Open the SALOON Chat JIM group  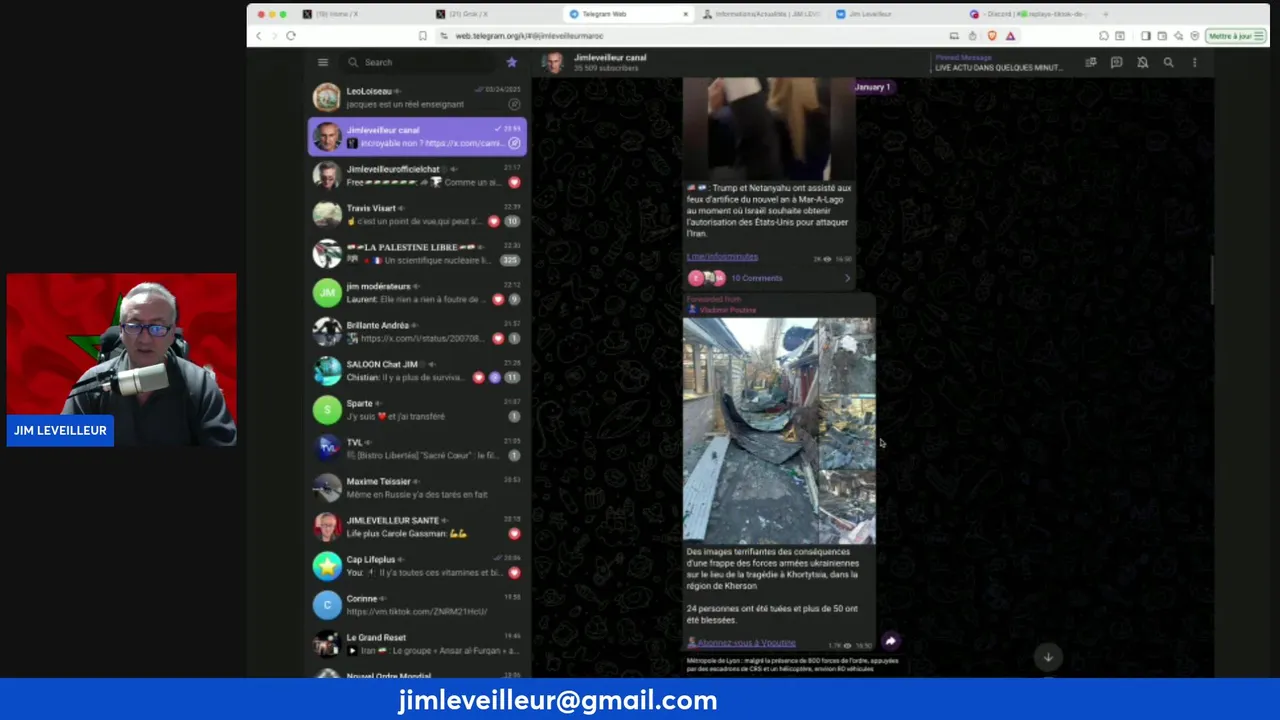tap(417, 370)
